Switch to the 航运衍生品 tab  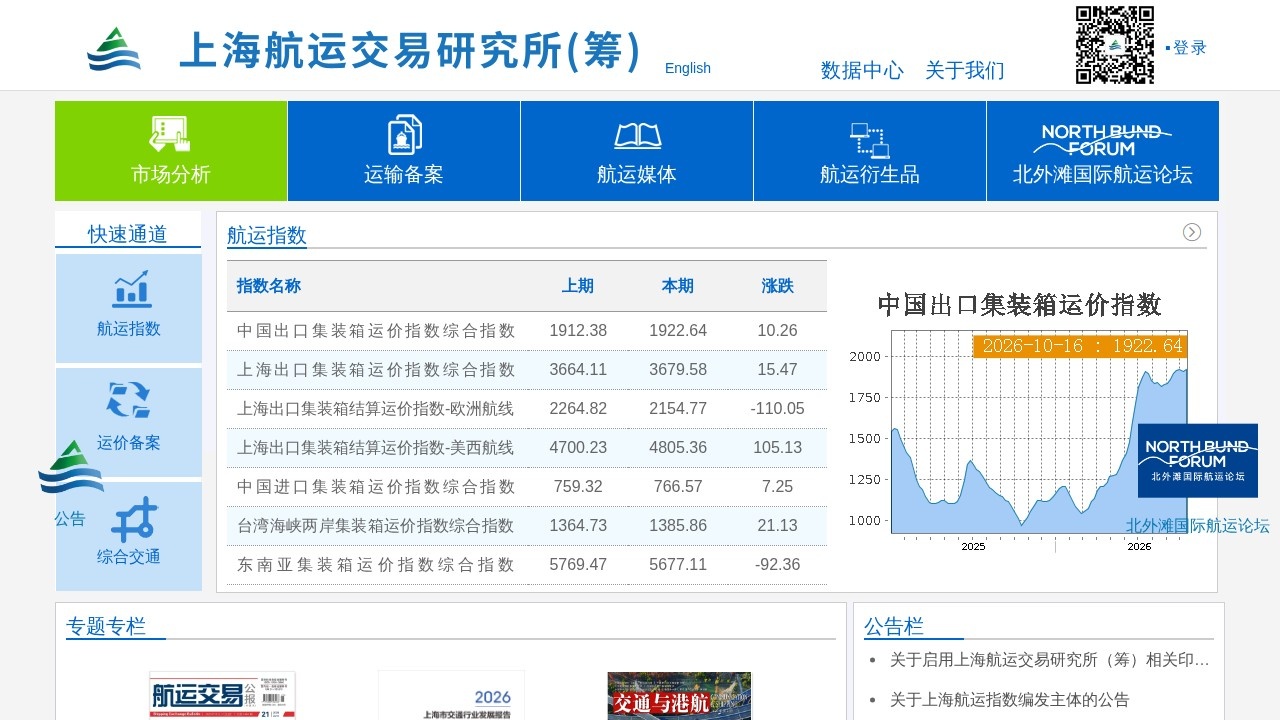tap(870, 151)
